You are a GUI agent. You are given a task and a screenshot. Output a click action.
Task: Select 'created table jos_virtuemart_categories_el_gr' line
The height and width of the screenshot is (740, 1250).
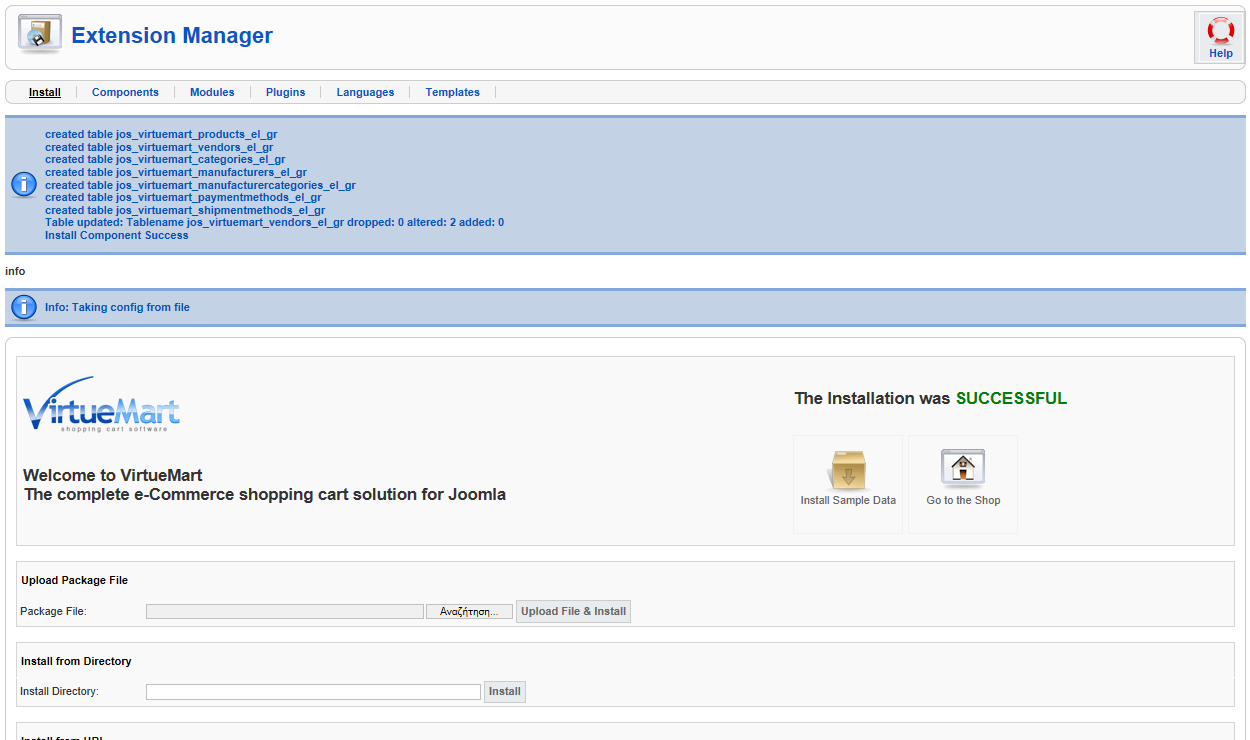point(165,159)
